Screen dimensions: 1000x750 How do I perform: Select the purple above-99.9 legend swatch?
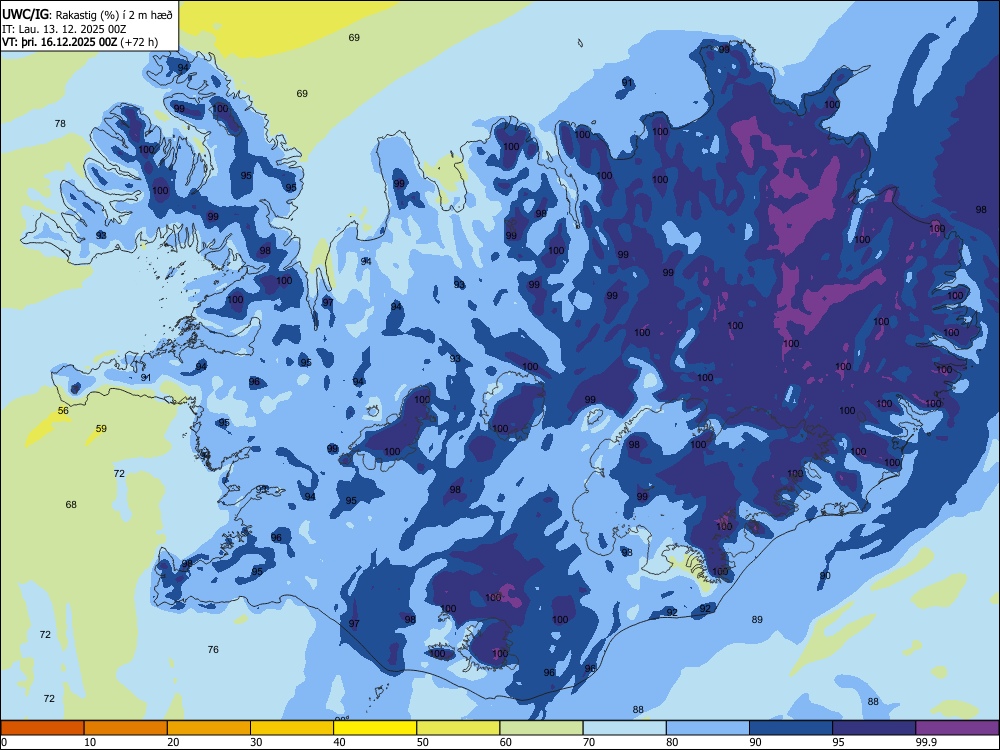(x=957, y=728)
